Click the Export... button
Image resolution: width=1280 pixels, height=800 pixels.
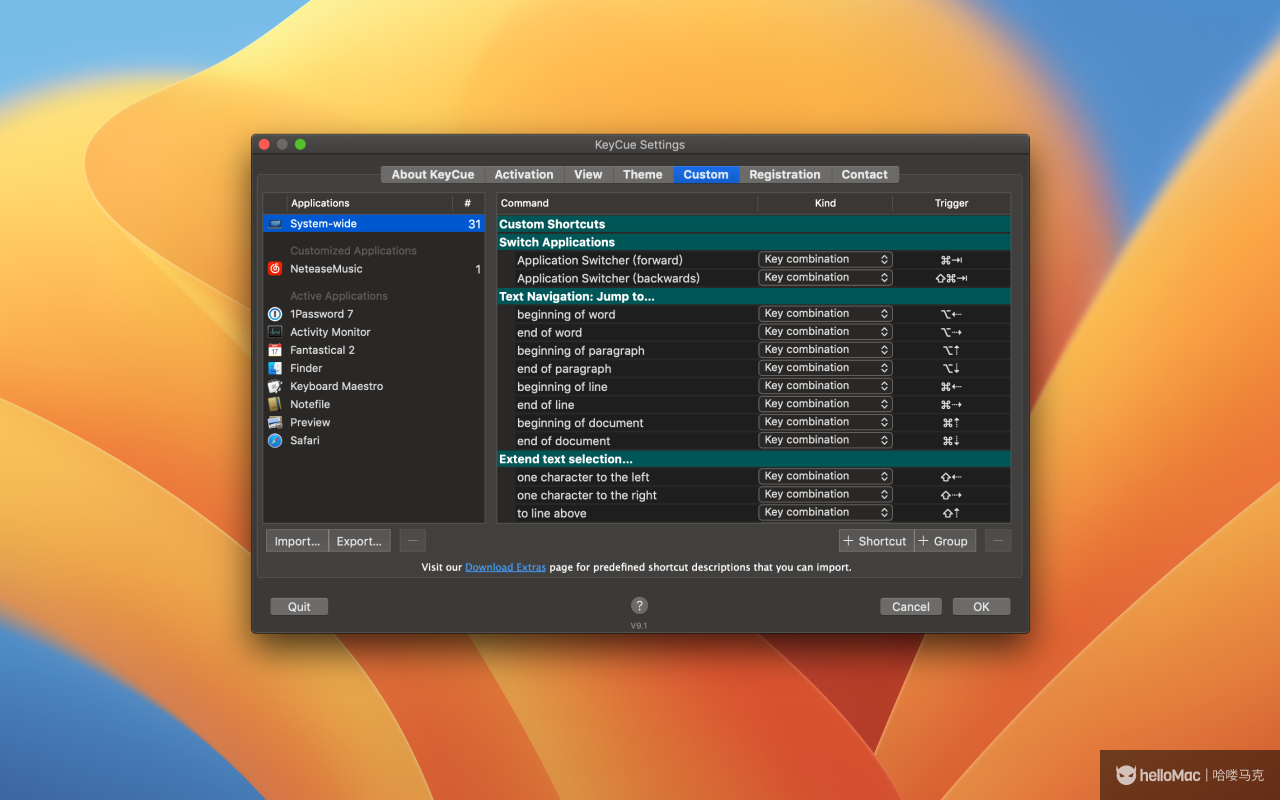[359, 541]
